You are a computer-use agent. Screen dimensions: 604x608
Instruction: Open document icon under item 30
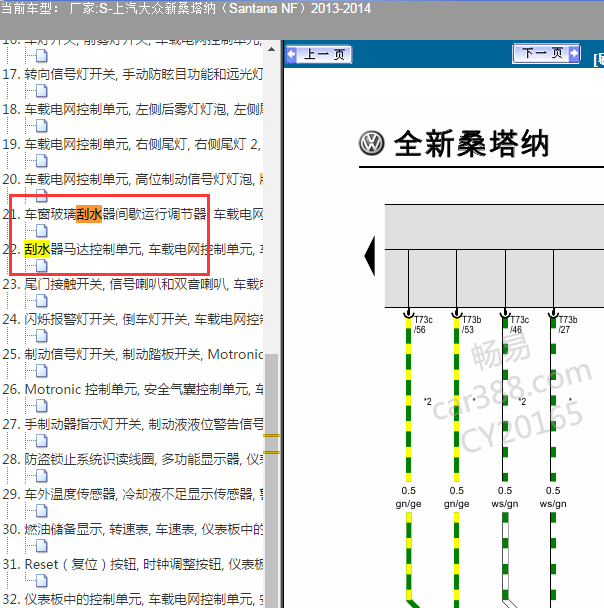[x=41, y=546]
